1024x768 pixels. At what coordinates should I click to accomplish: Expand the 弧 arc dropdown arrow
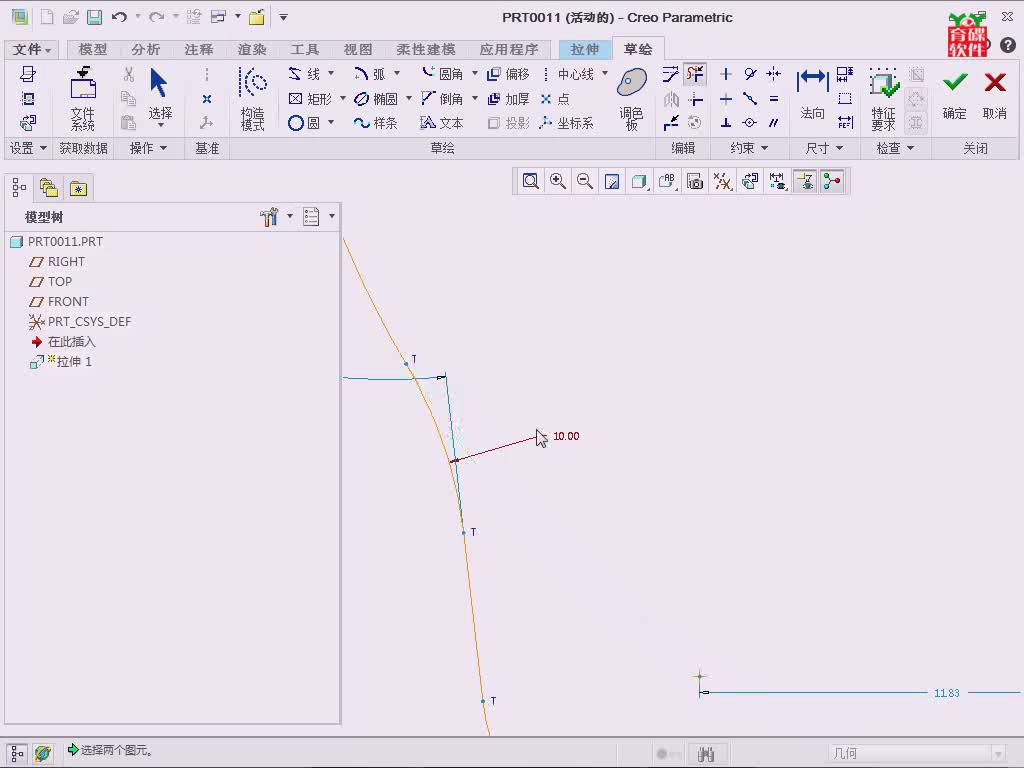[x=396, y=73]
